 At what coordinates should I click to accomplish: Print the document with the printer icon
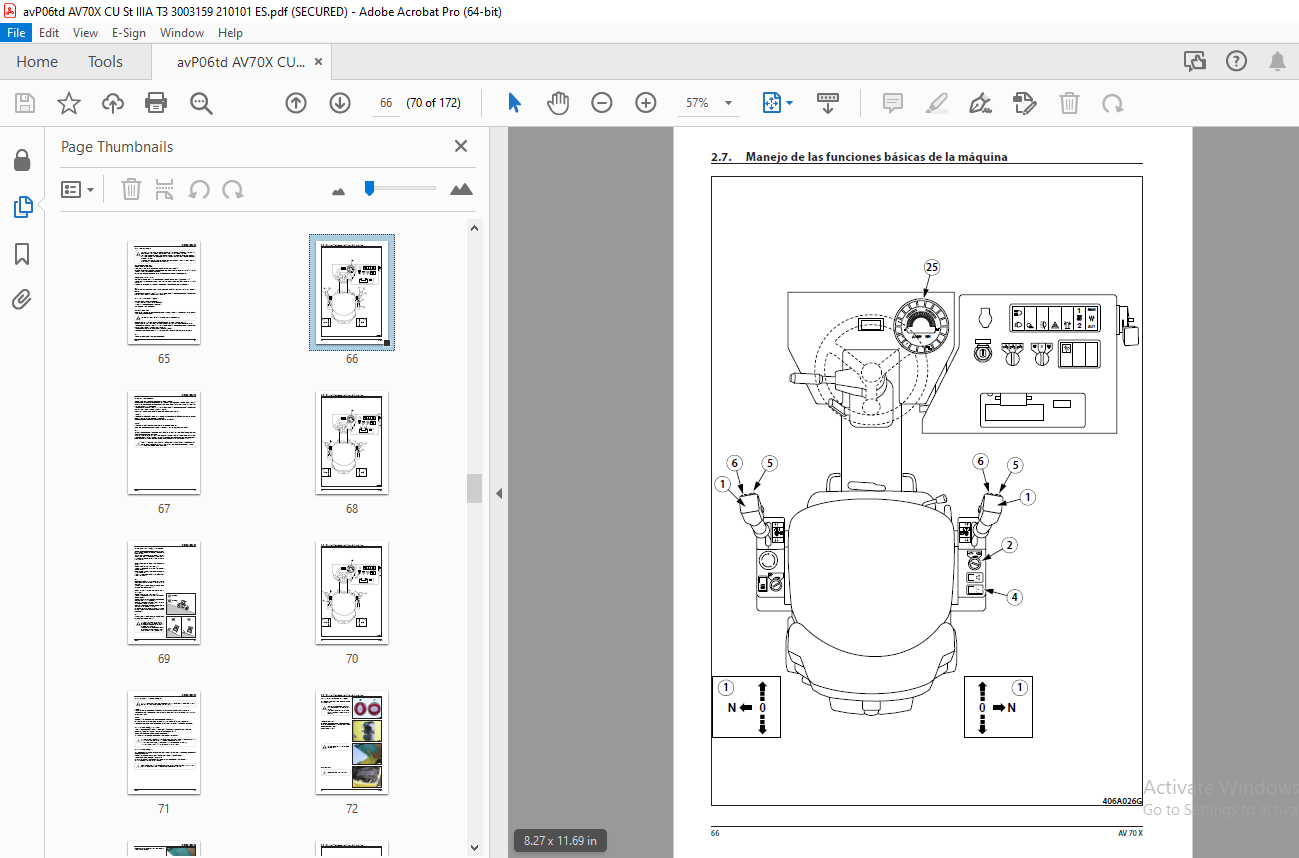[155, 103]
